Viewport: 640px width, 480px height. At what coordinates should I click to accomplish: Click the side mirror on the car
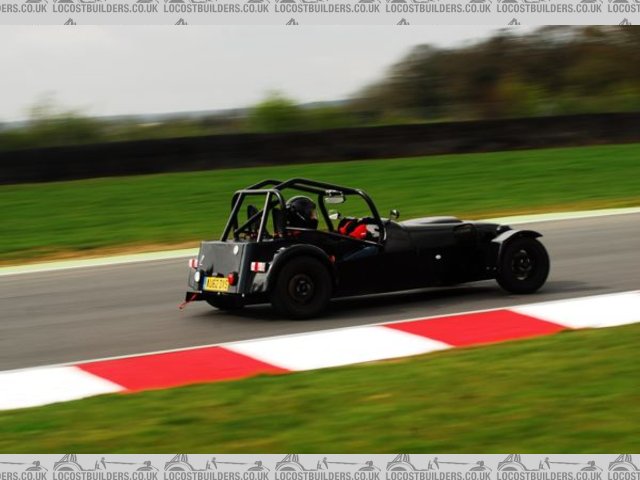point(394,214)
